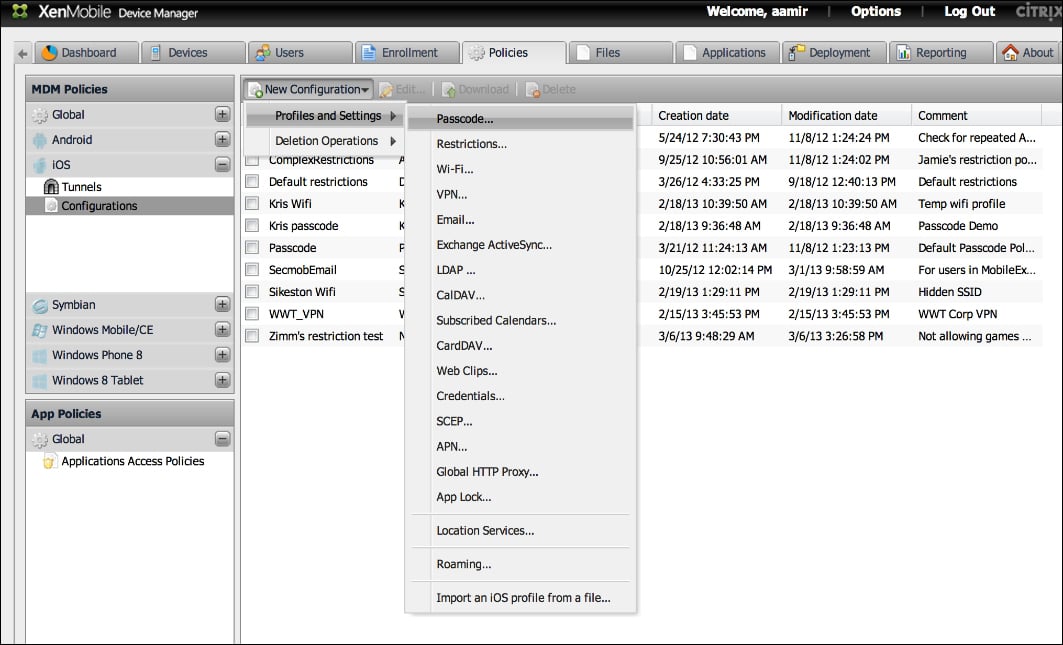
Task: Click the Log Out link
Action: click(x=969, y=12)
